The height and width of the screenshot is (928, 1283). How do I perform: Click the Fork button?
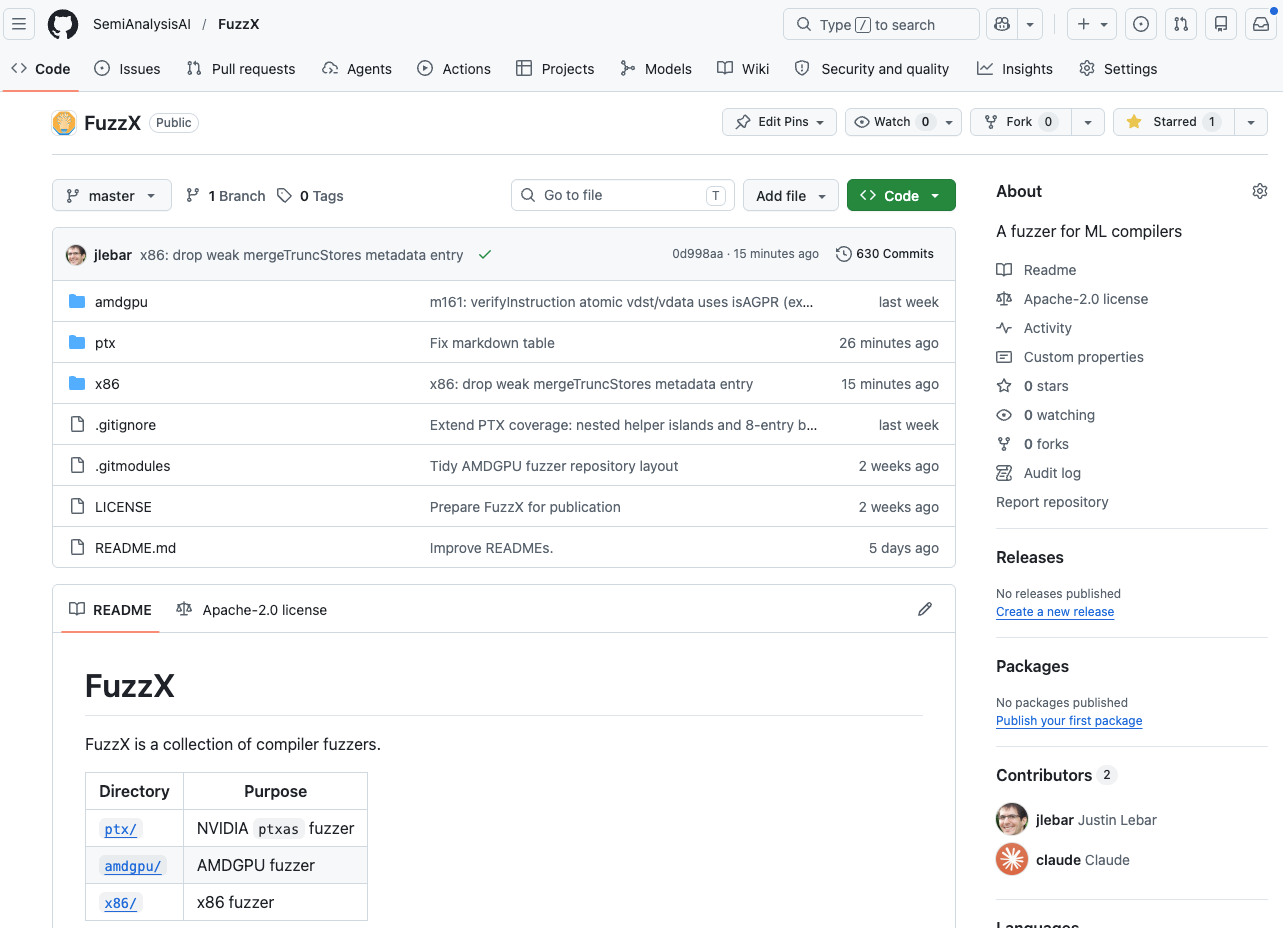[1021, 122]
